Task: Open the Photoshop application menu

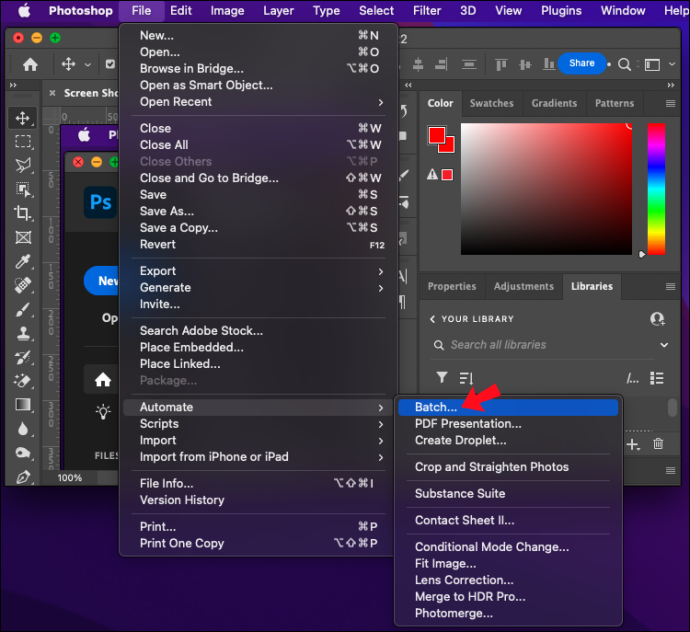Action: (81, 11)
